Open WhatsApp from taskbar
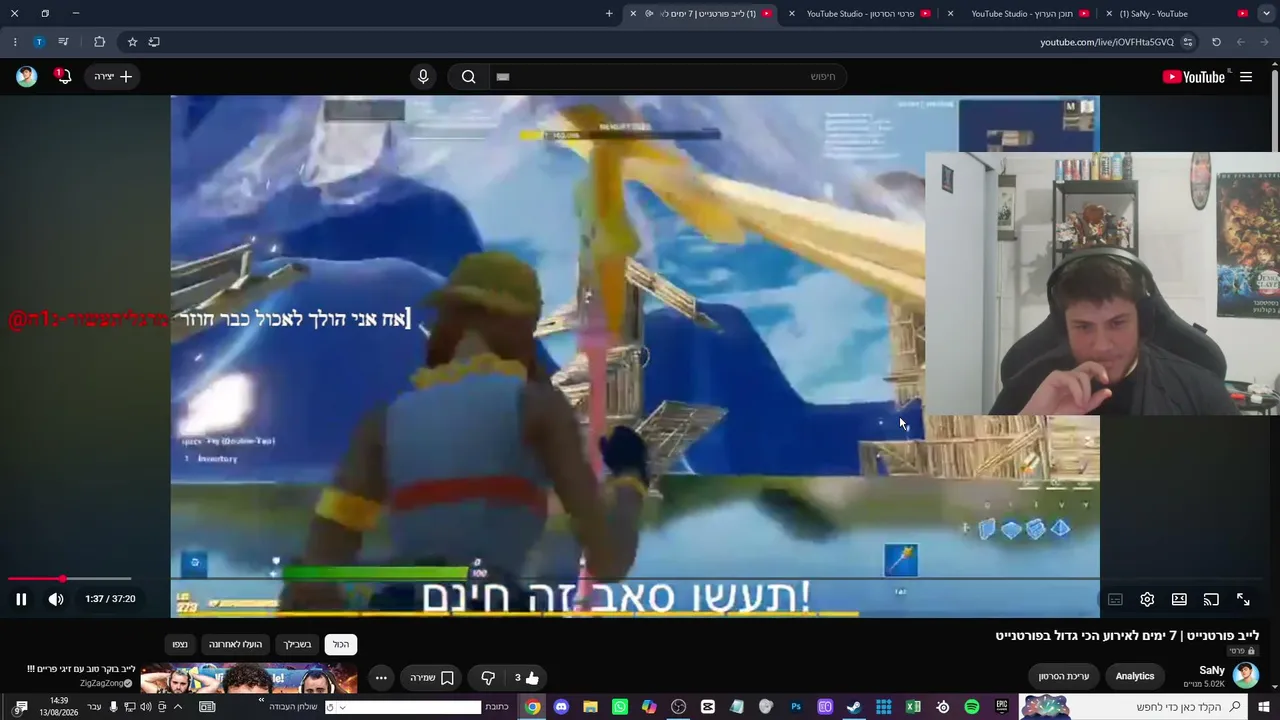The height and width of the screenshot is (720, 1280). pos(620,707)
